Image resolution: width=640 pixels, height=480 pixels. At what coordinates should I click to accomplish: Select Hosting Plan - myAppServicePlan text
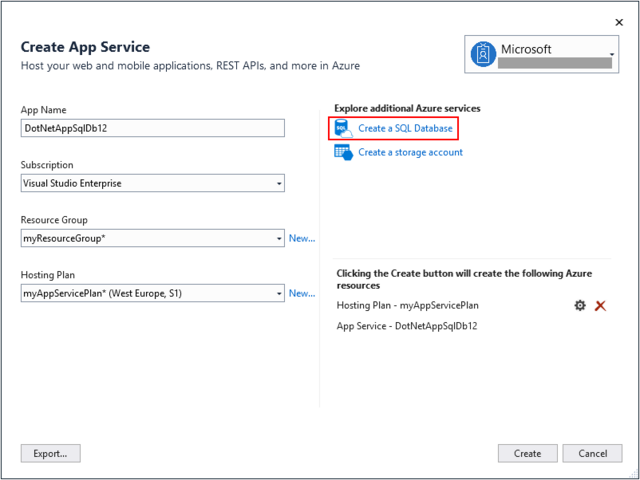407,306
